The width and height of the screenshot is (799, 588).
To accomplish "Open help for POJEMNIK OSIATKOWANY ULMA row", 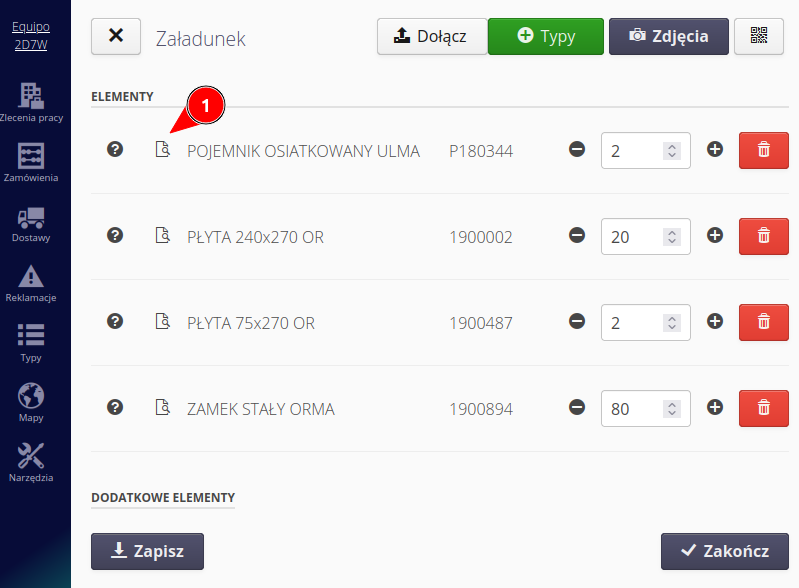I will (115, 150).
